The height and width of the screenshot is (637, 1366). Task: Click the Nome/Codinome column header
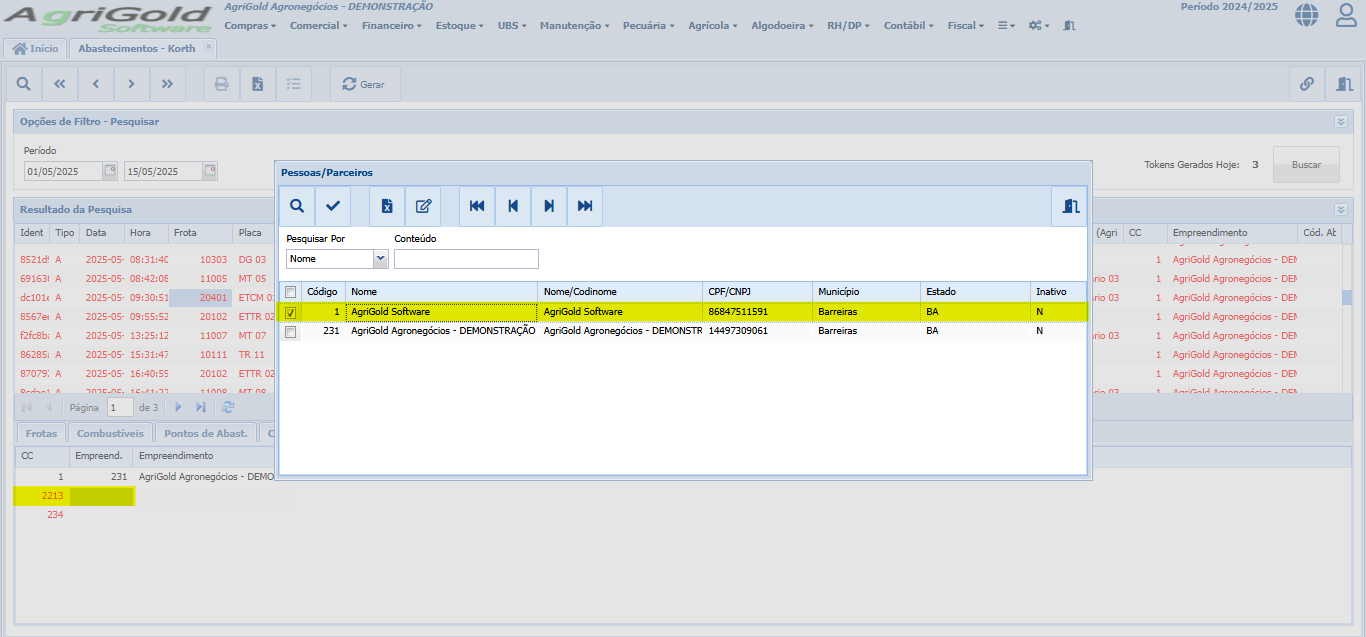620,292
